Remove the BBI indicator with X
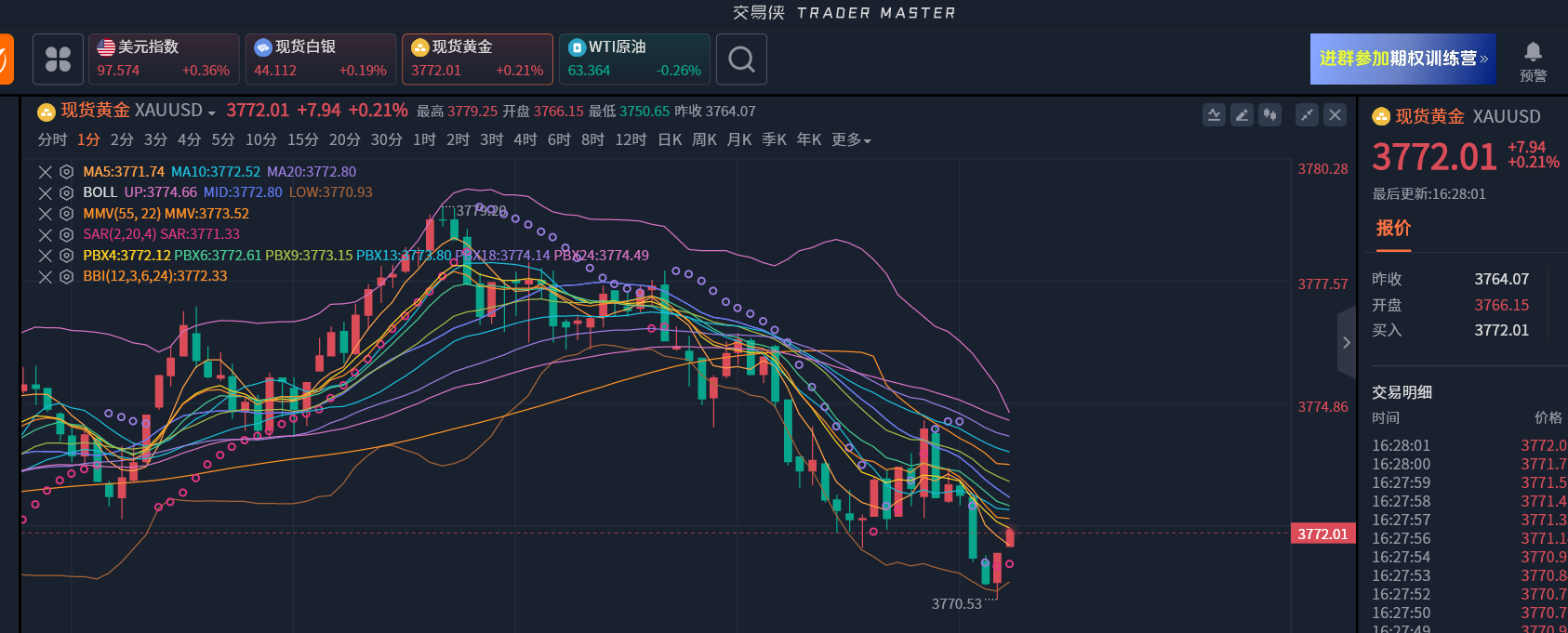 click(45, 276)
